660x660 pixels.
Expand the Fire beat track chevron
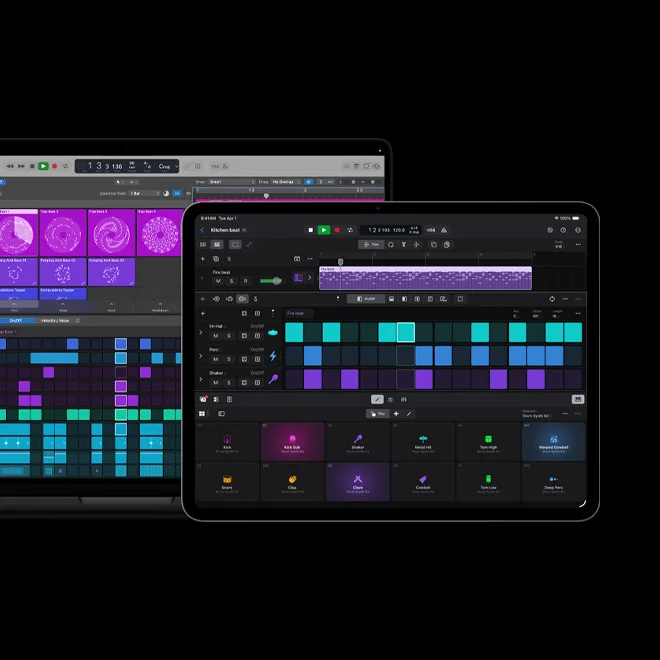pyautogui.click(x=310, y=278)
